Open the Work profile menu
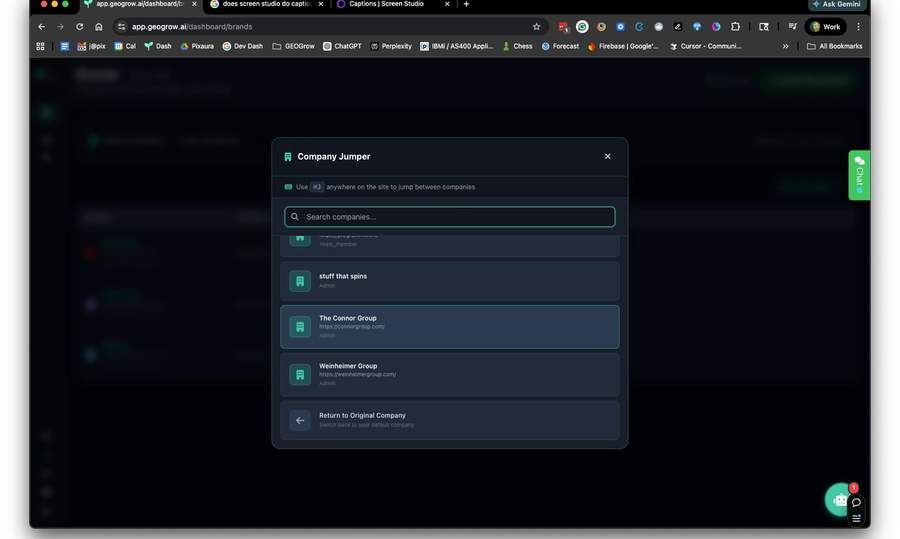The image size is (900, 539). click(x=825, y=27)
